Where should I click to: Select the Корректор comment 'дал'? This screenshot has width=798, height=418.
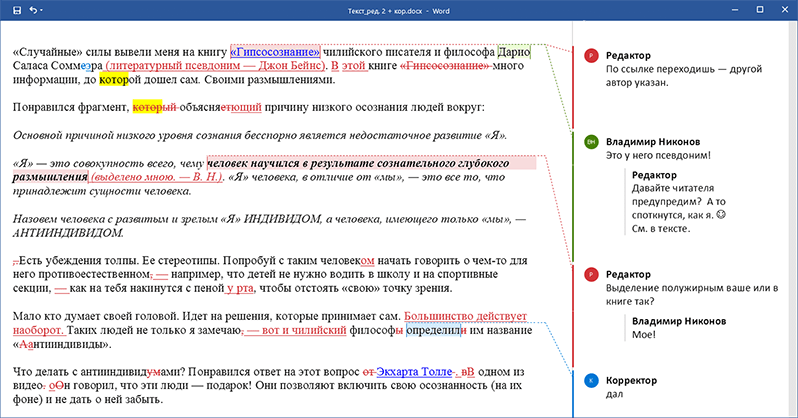tap(614, 394)
